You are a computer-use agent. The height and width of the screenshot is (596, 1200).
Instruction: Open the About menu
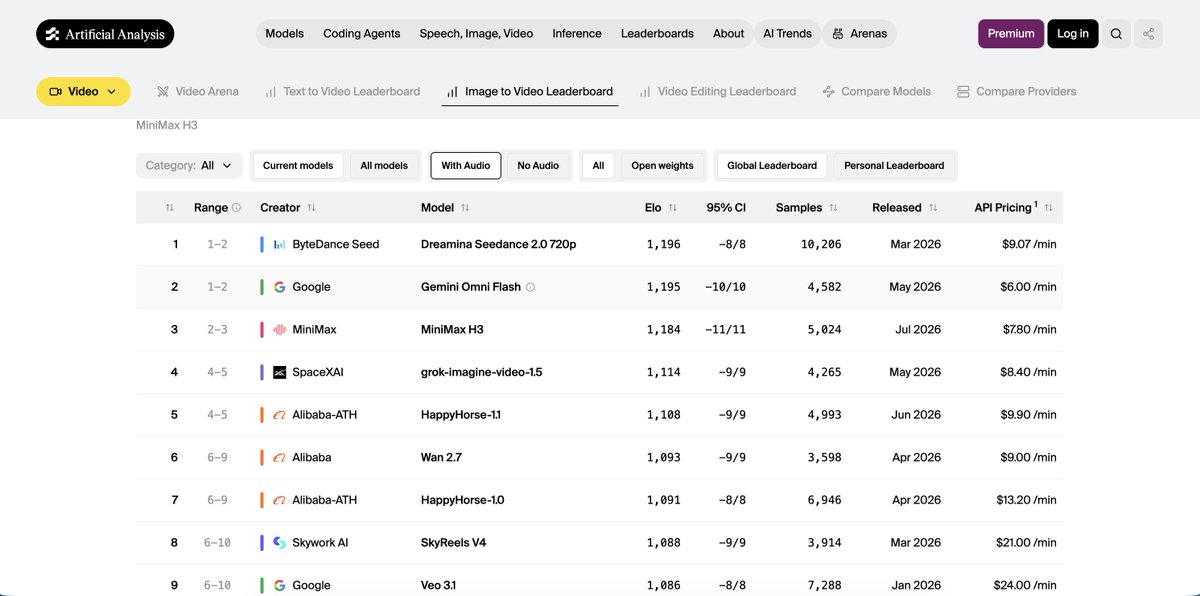coord(728,34)
